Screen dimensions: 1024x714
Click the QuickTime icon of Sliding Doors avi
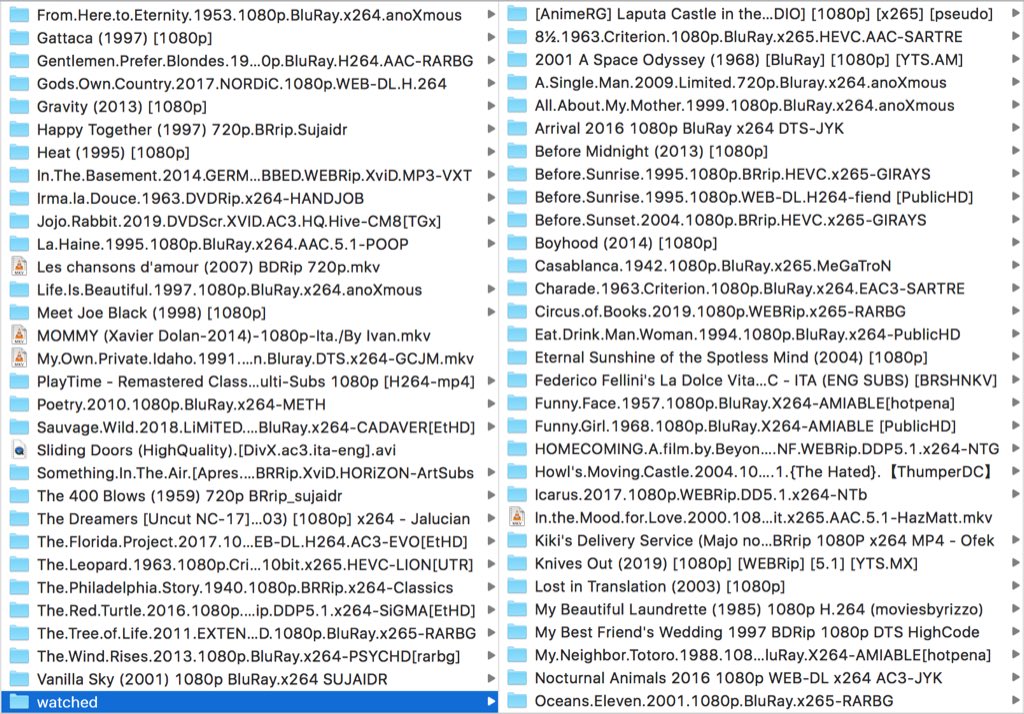click(x=20, y=450)
